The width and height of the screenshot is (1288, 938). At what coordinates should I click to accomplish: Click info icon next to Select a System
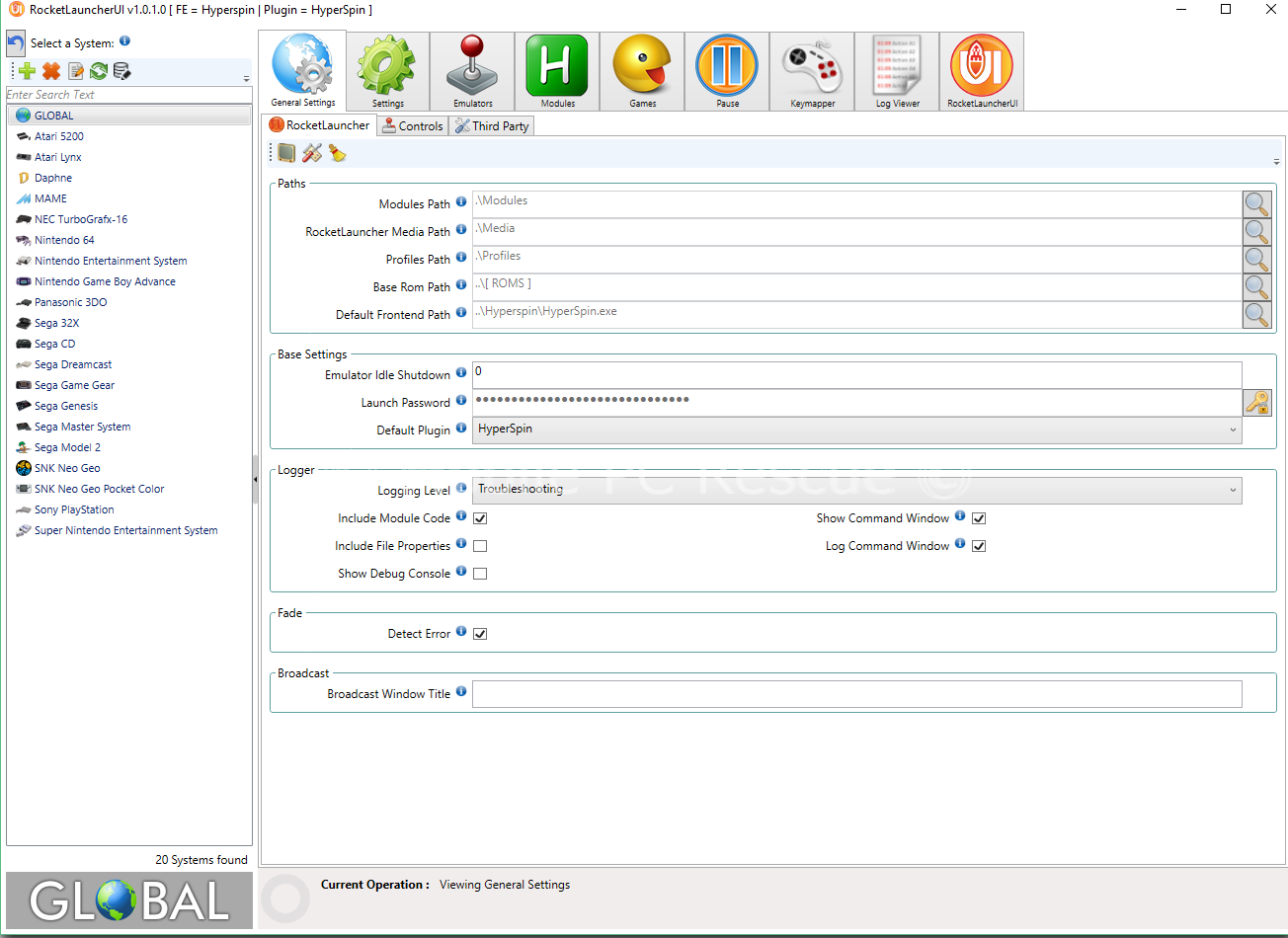click(x=124, y=41)
